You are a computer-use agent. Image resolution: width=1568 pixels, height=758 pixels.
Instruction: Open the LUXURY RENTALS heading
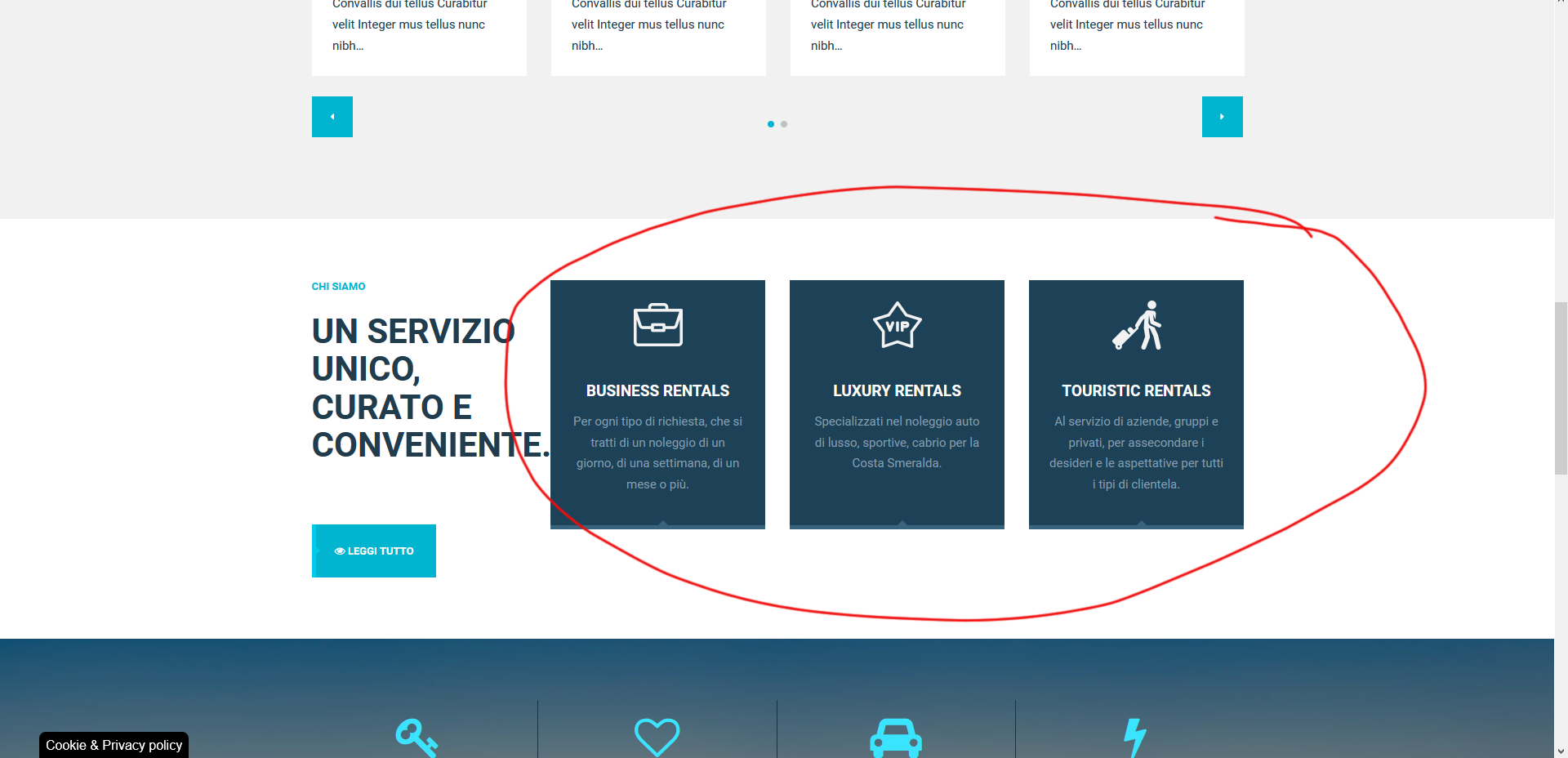[x=898, y=391]
